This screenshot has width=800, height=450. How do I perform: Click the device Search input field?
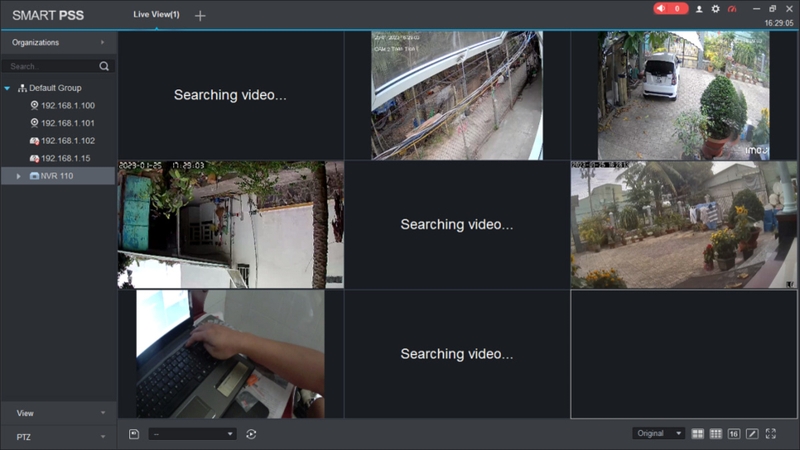tap(51, 66)
